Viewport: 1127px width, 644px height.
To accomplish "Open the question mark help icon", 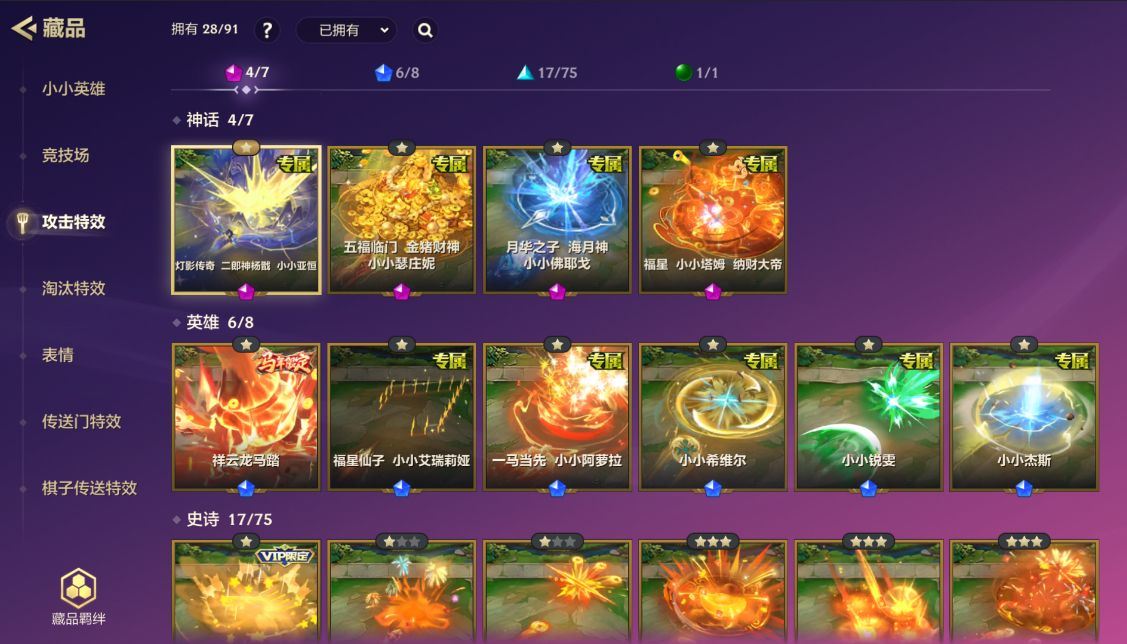I will click(x=267, y=30).
